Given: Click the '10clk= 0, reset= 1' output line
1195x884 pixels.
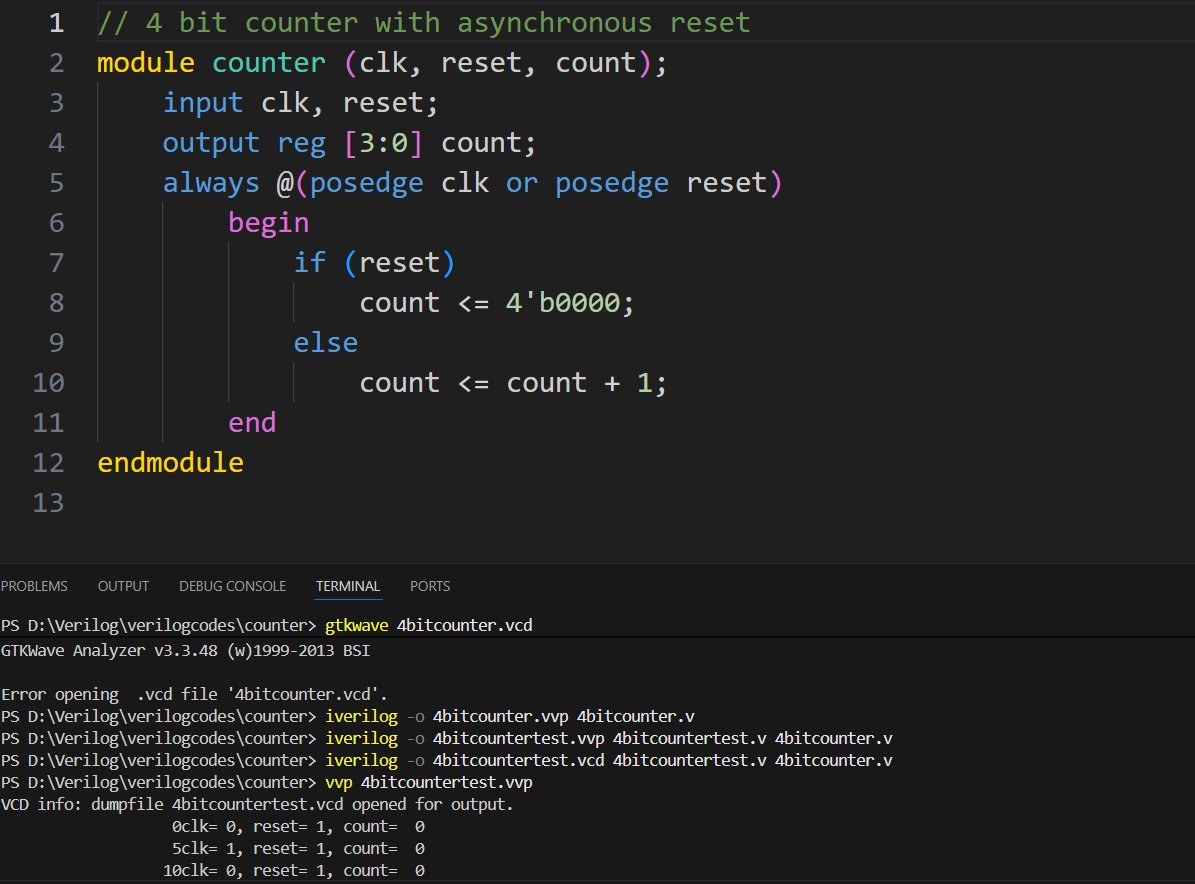Looking at the screenshot, I should (293, 870).
